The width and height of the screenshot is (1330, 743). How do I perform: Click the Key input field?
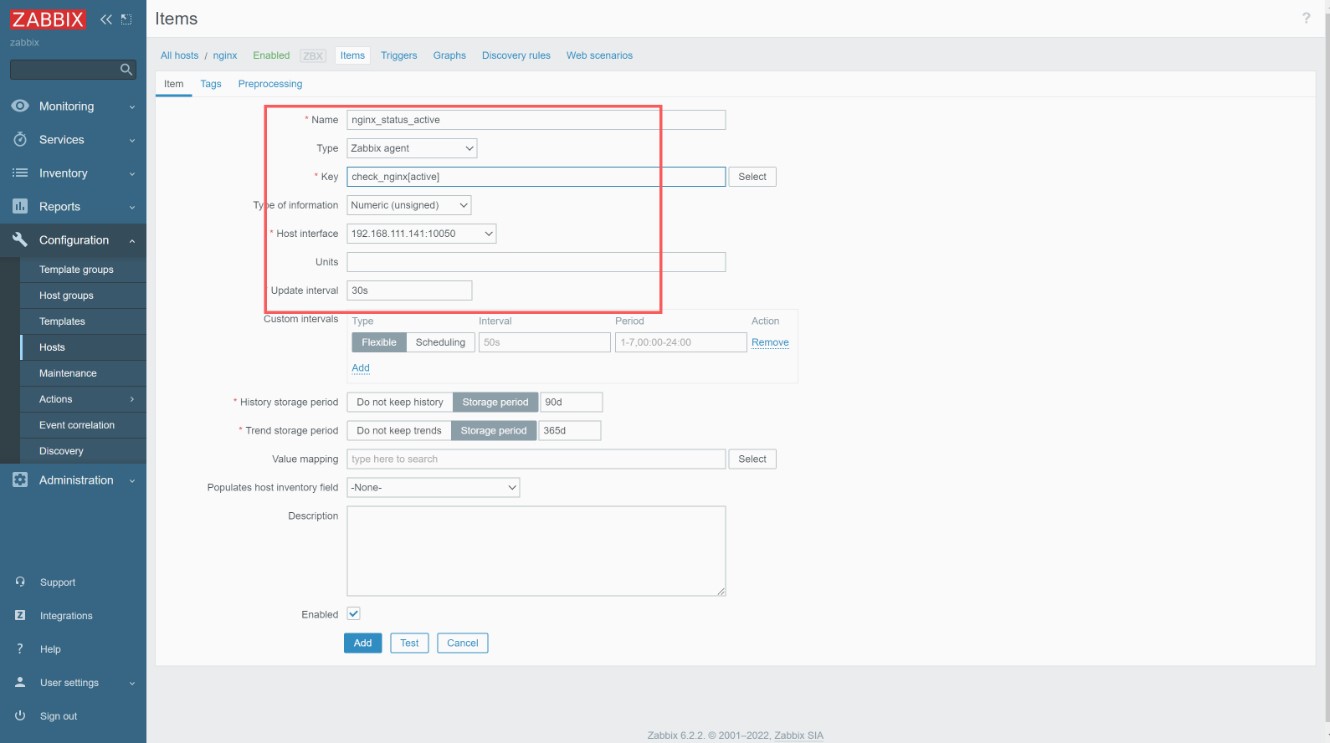pos(536,176)
